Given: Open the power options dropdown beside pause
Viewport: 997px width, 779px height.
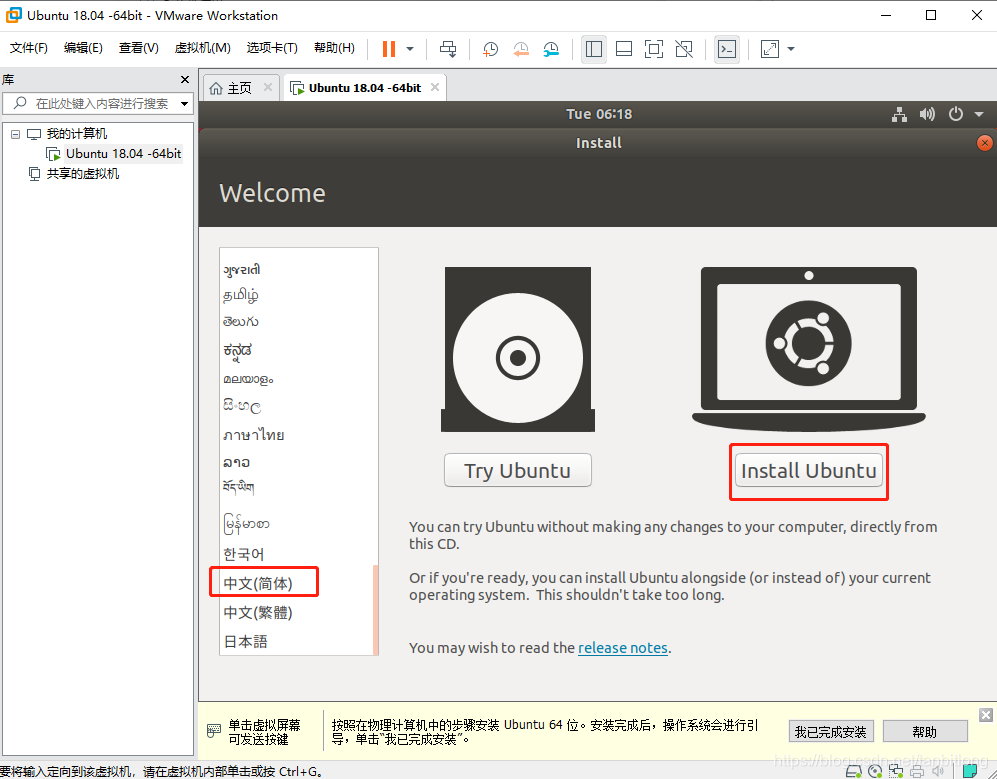Looking at the screenshot, I should tap(410, 49).
